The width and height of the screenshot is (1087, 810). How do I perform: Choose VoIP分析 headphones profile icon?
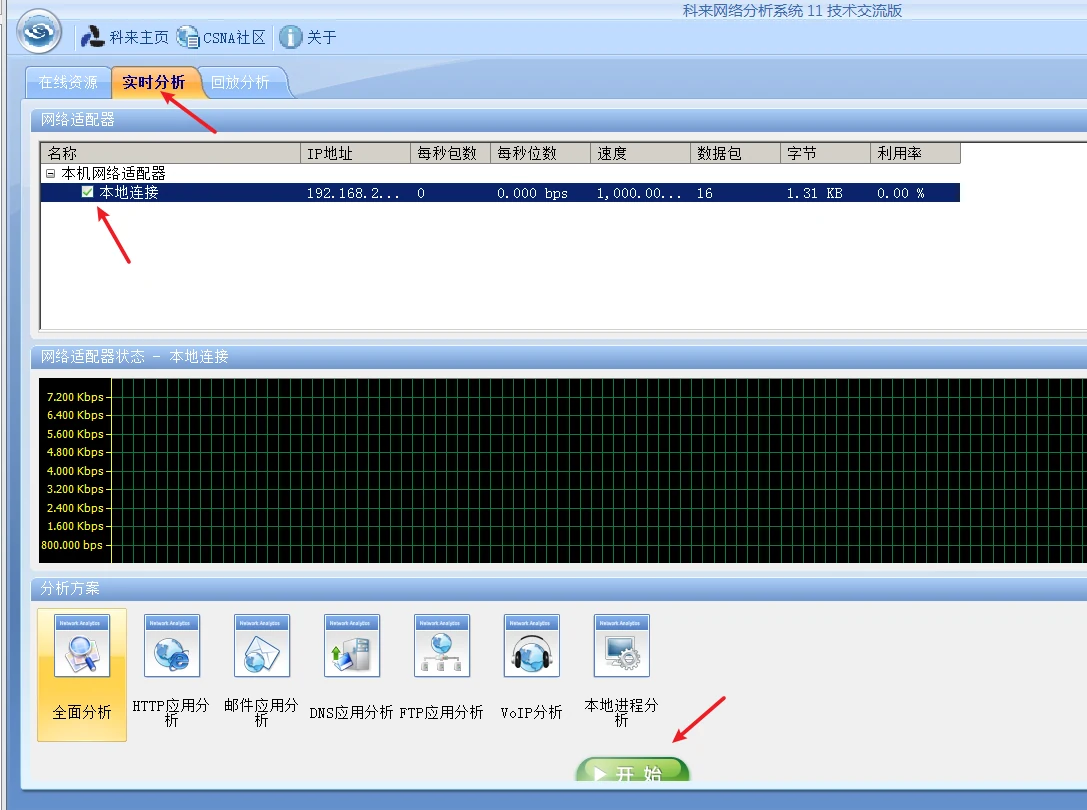point(532,646)
